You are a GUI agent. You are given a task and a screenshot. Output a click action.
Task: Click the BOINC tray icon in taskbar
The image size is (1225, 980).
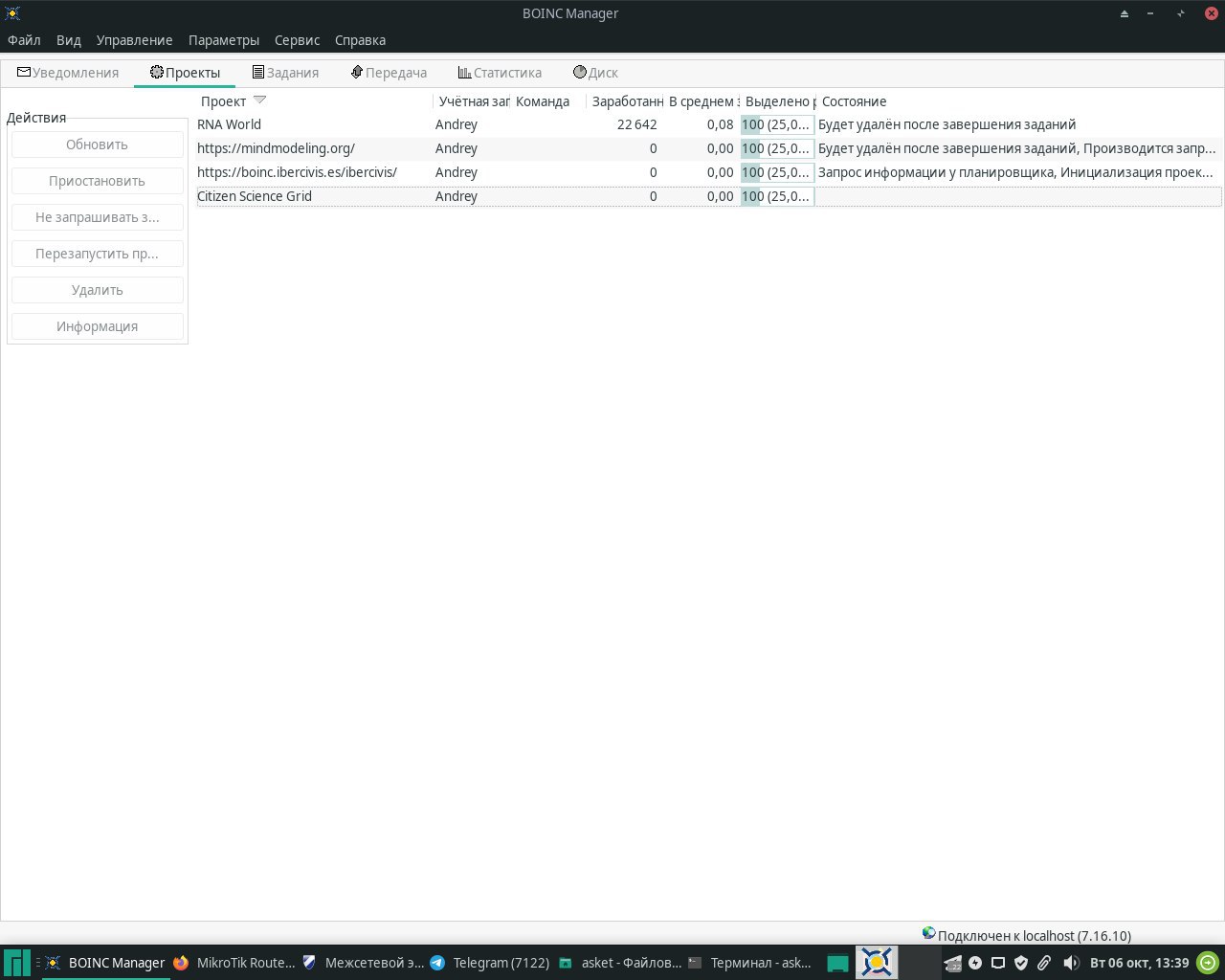[x=877, y=963]
